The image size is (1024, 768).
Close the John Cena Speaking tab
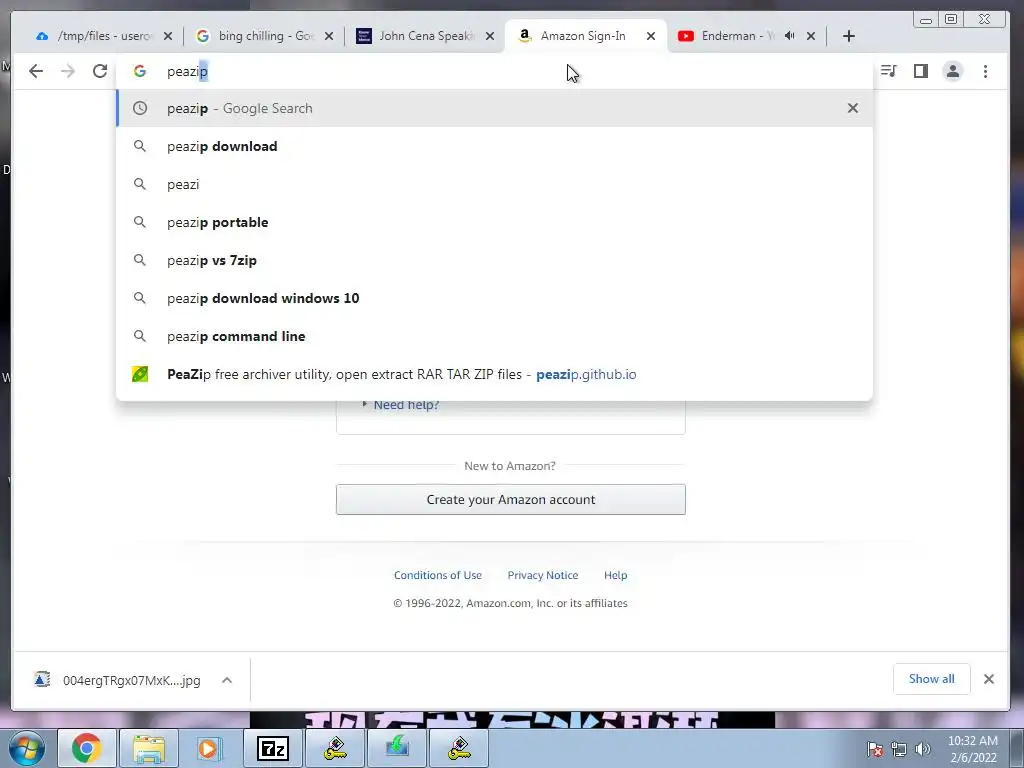pyautogui.click(x=490, y=36)
